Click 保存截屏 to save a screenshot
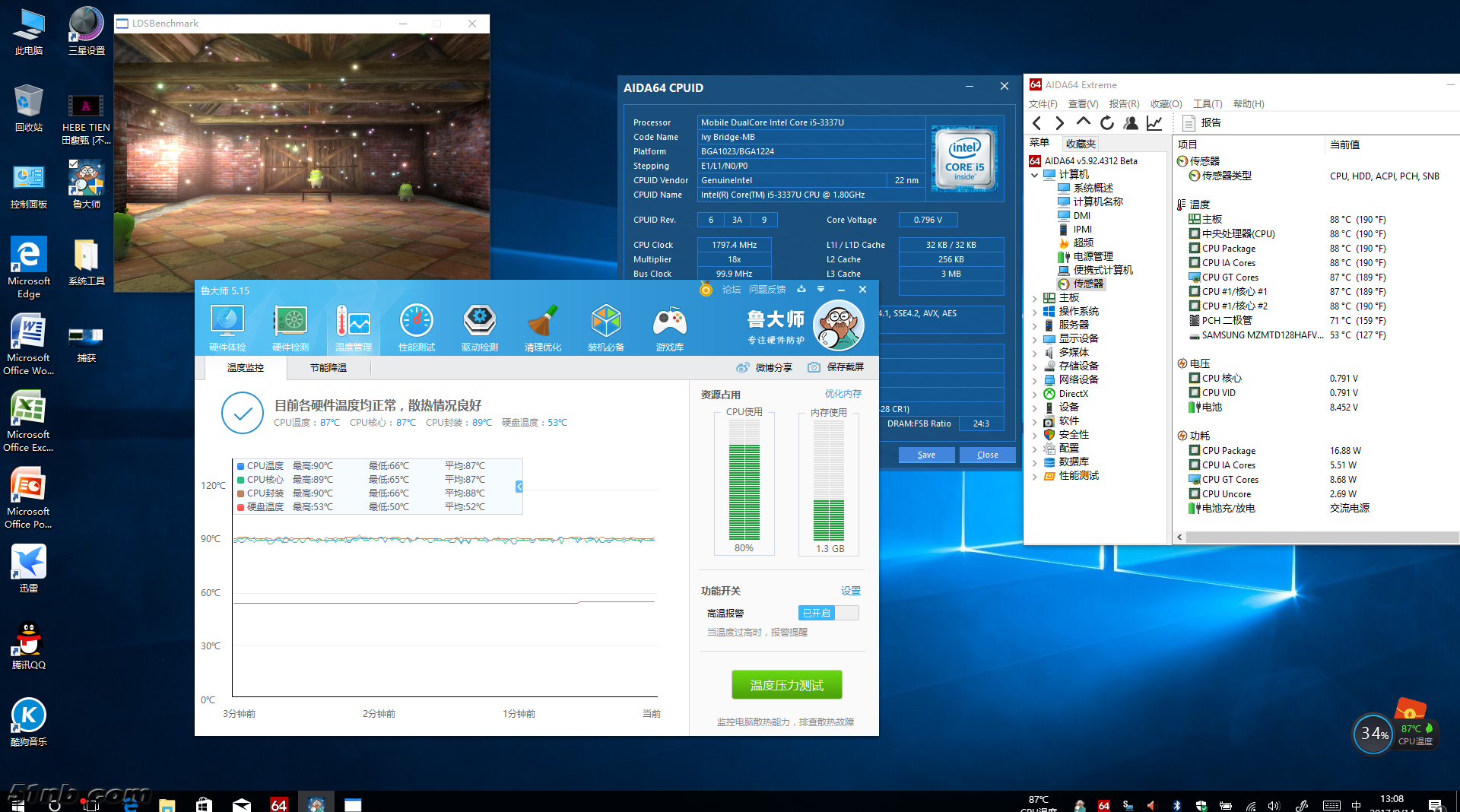The image size is (1460, 812). pyautogui.click(x=836, y=367)
